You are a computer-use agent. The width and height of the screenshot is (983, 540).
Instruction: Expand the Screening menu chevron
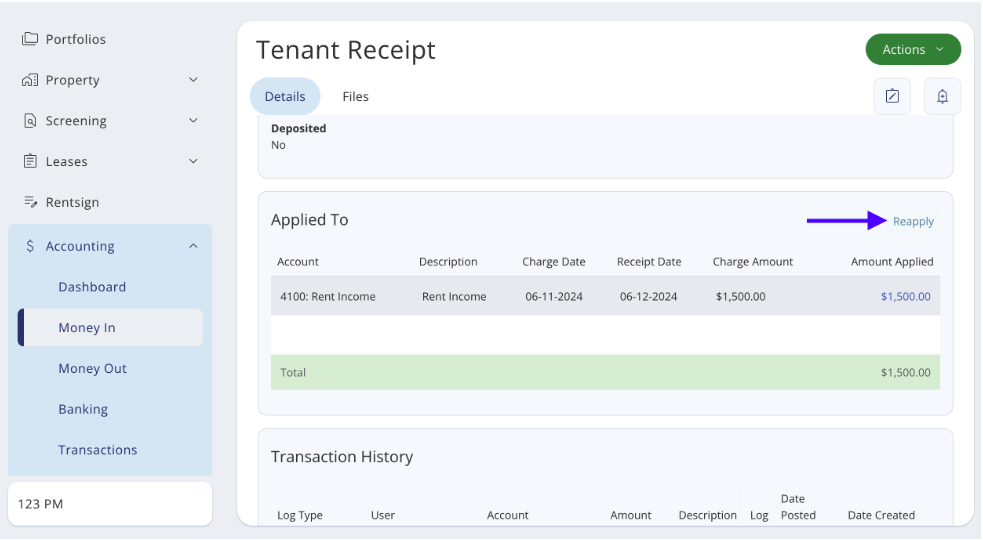point(193,121)
